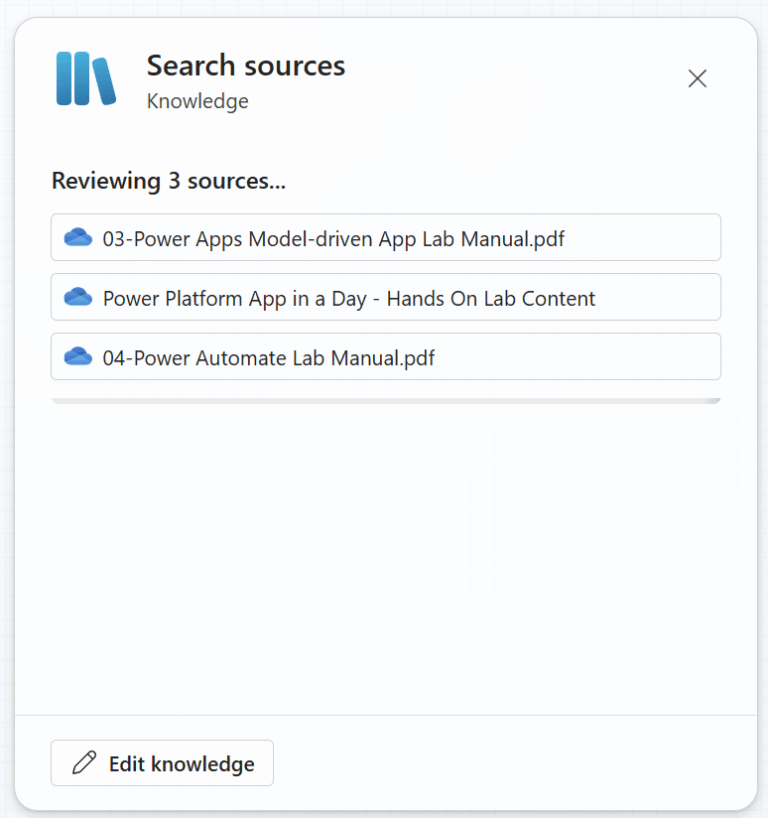Open 03-Power Apps Model-driven App Lab Manual.pdf
This screenshot has width=768, height=818.
(x=386, y=238)
